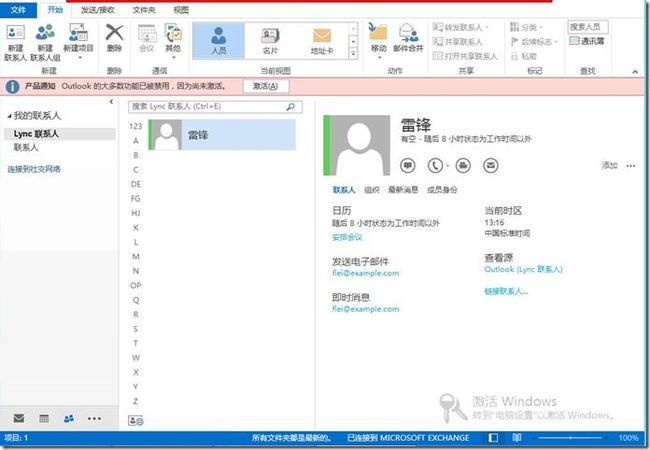Open the Mail view in navigation bar
The height and width of the screenshot is (450, 650).
click(x=18, y=417)
